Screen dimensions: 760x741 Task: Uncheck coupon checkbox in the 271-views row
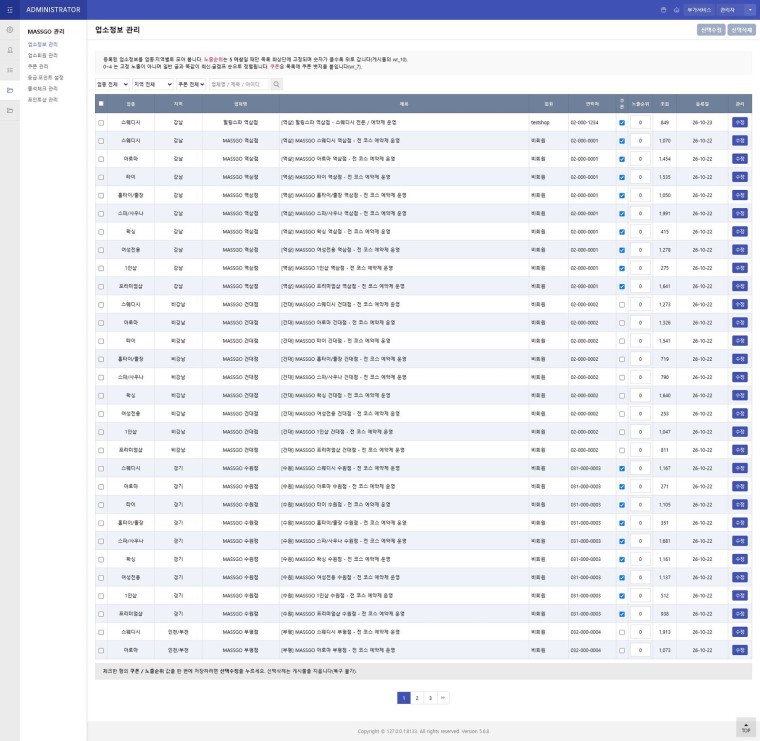click(x=622, y=487)
